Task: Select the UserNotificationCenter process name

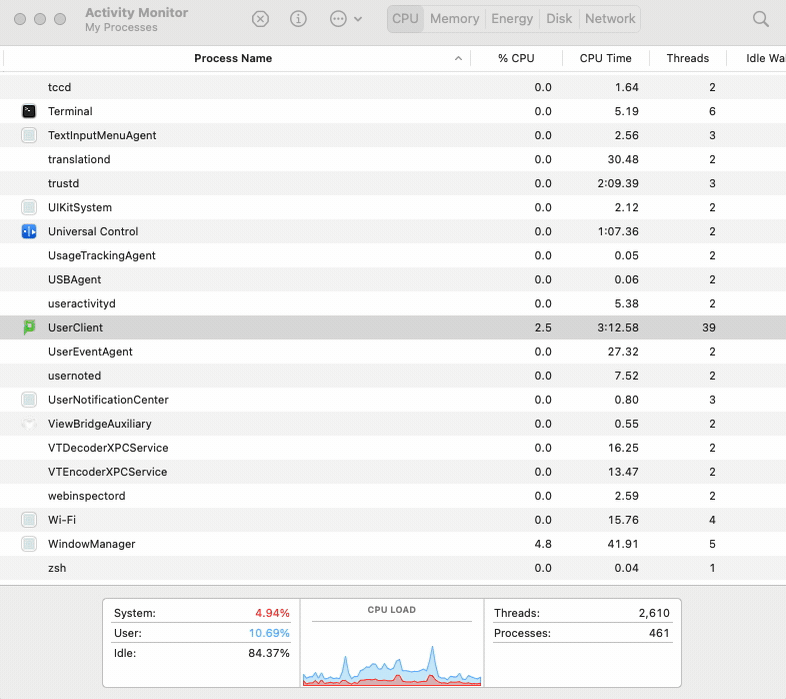Action: (108, 400)
